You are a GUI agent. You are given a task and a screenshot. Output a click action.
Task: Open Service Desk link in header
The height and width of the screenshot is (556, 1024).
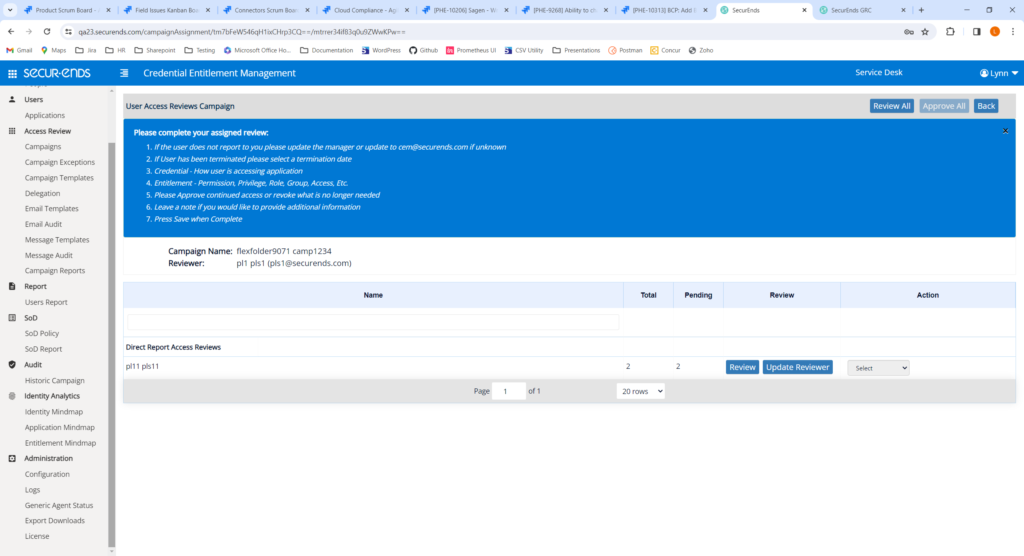pos(878,73)
